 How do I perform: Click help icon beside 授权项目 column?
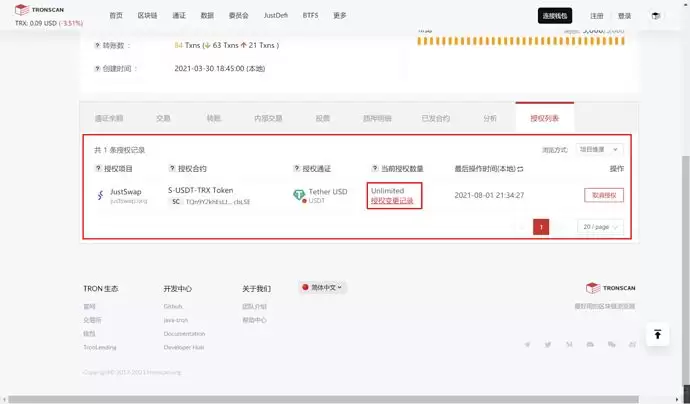98,169
